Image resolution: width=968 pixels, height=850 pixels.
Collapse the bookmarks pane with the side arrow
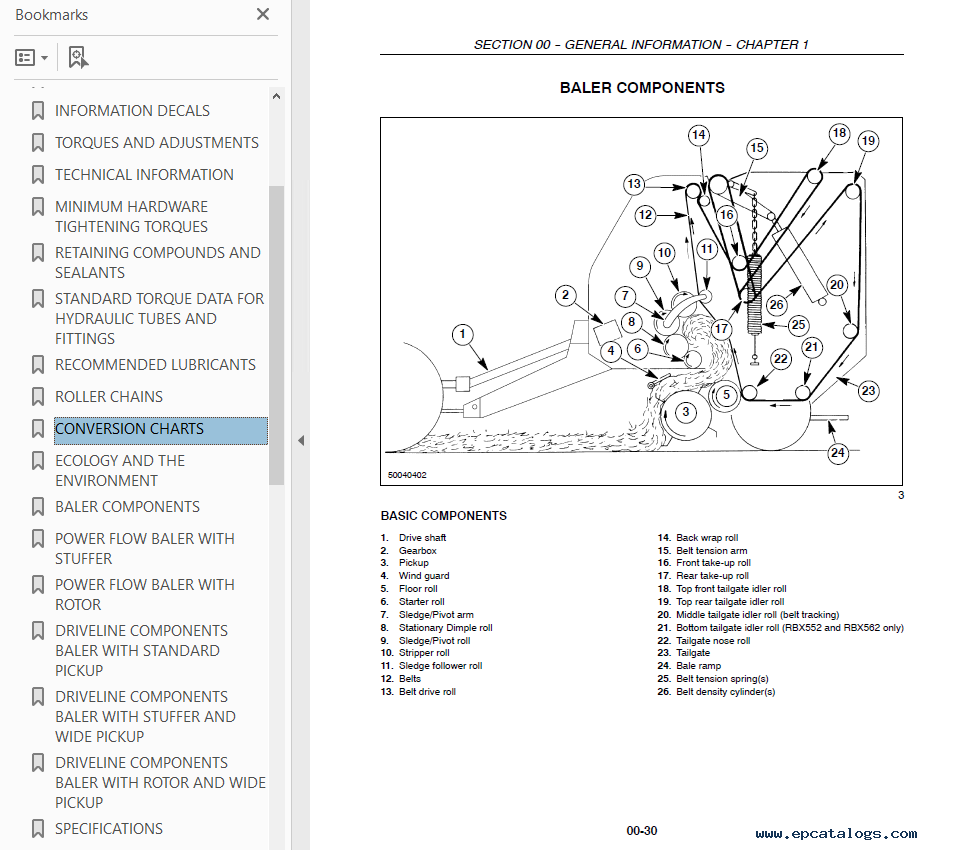tap(301, 441)
